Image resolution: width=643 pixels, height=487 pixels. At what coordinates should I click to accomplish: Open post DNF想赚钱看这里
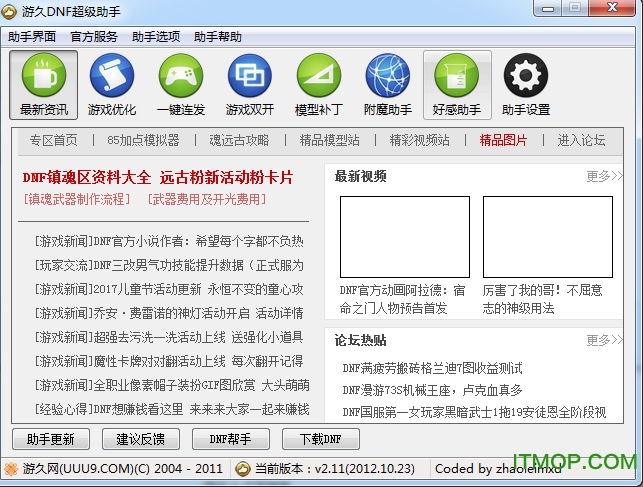pos(172,410)
